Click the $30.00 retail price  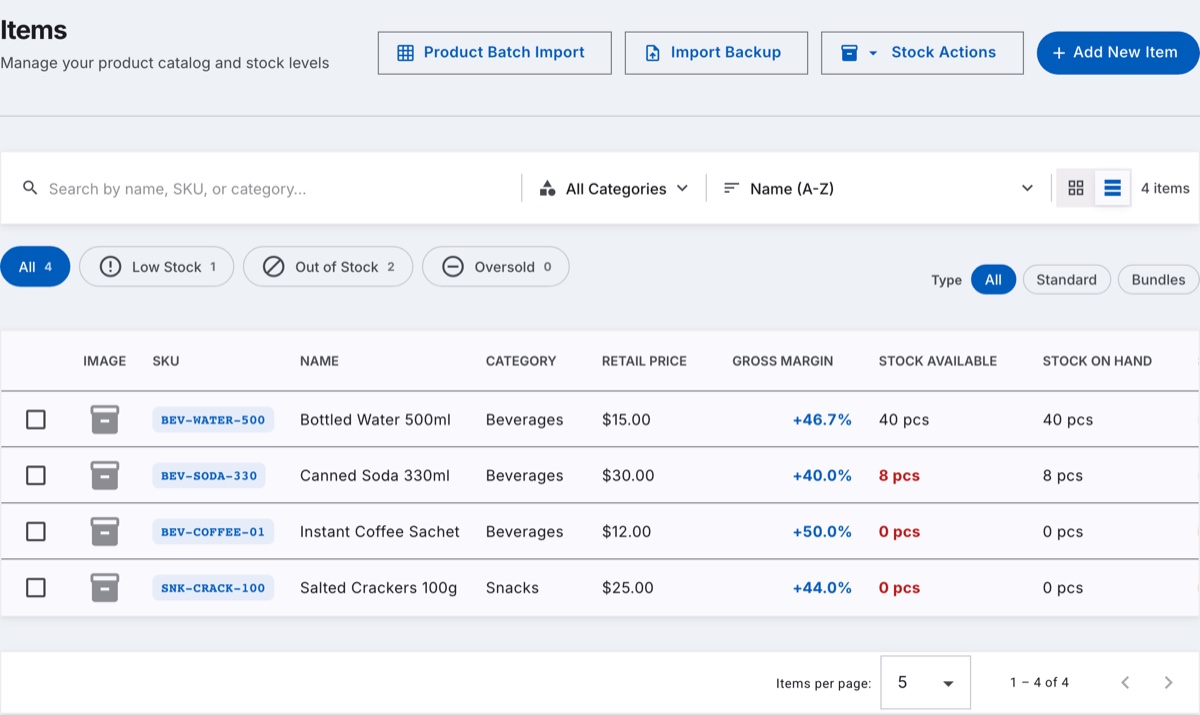[x=628, y=476]
